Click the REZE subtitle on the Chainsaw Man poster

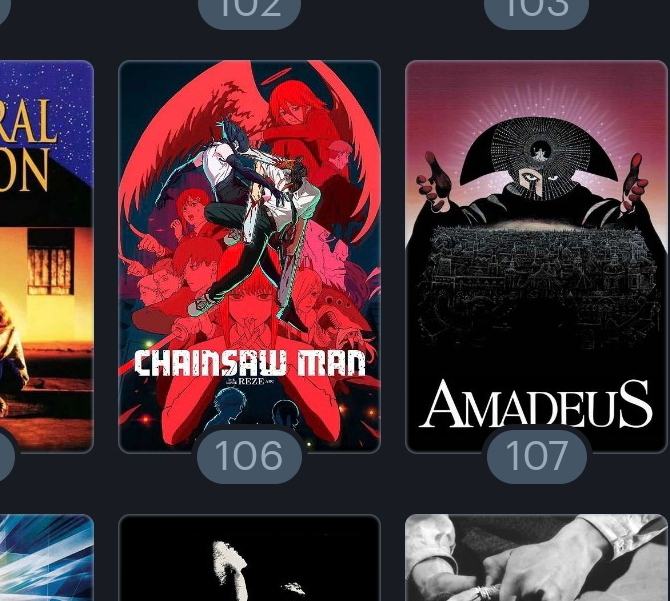click(251, 381)
